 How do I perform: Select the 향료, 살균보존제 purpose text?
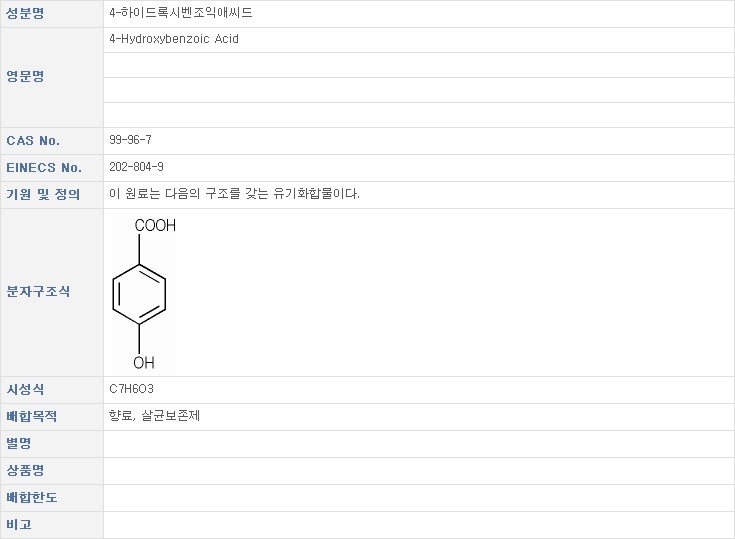154,416
